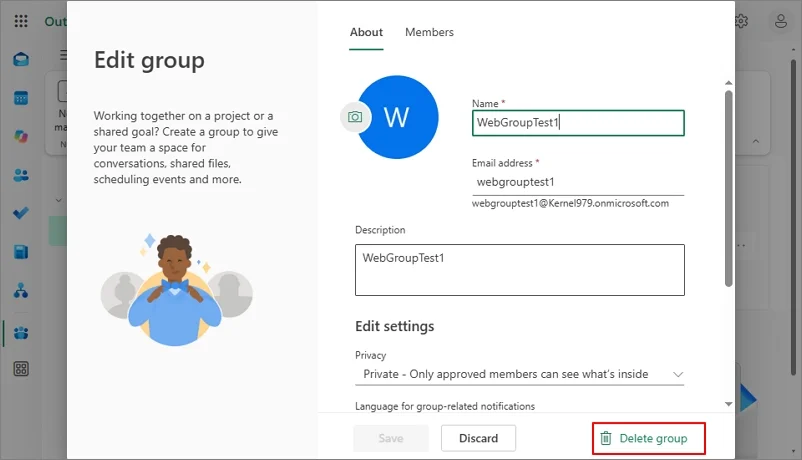
Task: Open the account profile icon
Action: [781, 21]
